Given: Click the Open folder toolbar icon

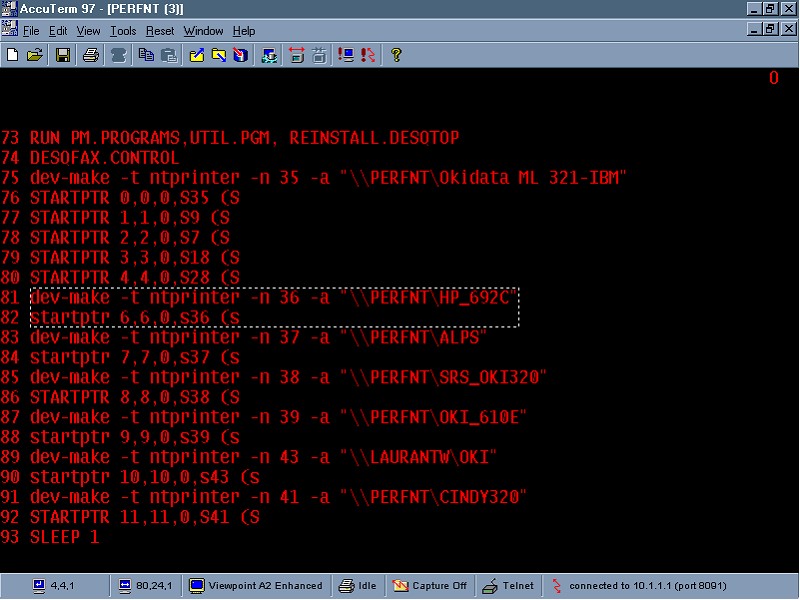Looking at the screenshot, I should [35, 55].
